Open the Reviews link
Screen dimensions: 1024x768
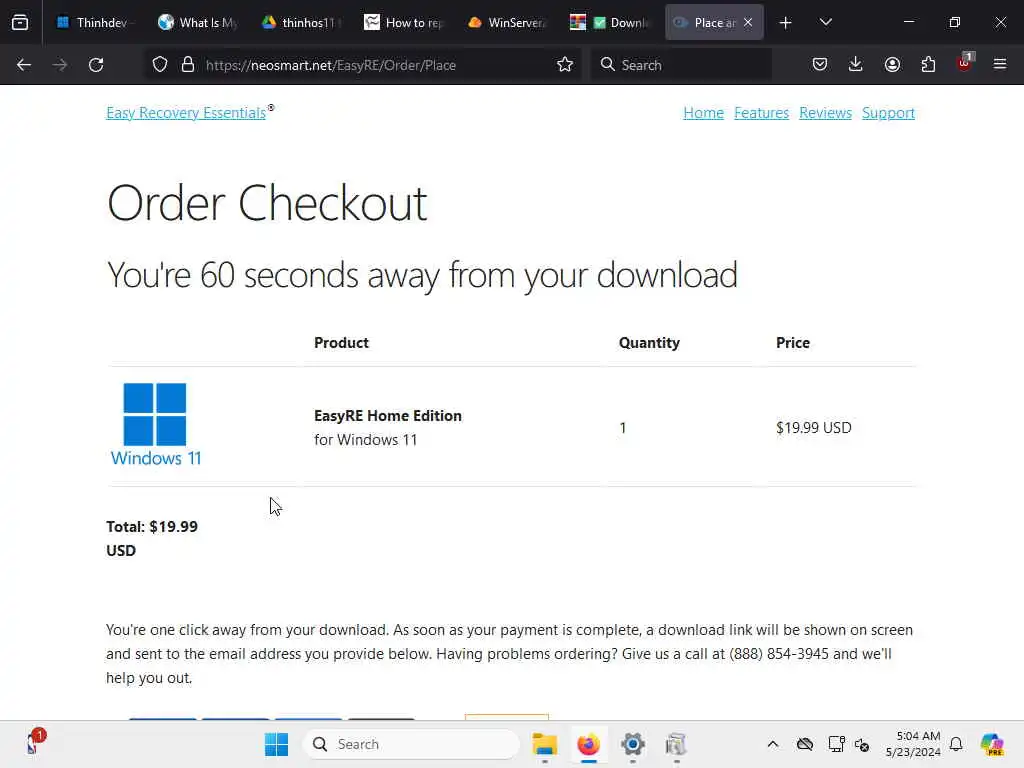(825, 113)
